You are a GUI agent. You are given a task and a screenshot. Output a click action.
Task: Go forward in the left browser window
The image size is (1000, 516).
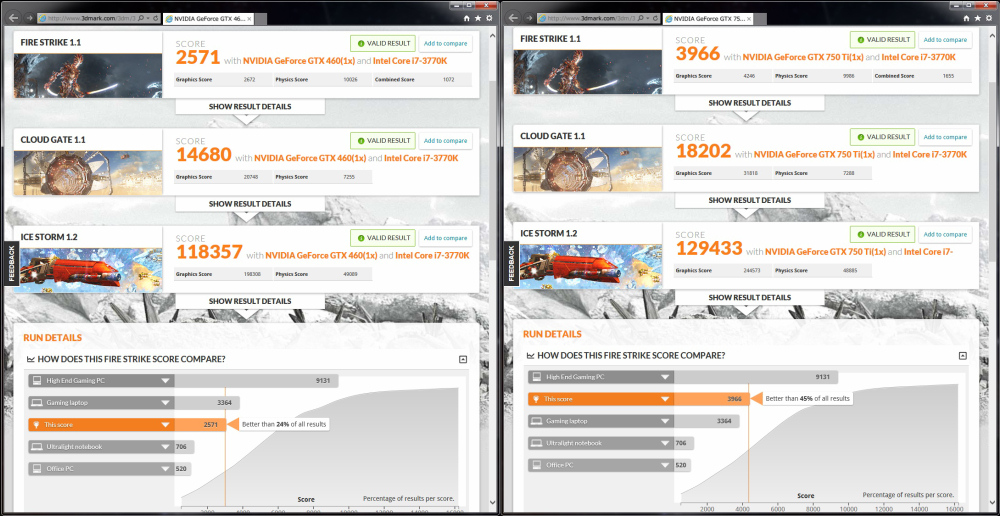tap(29, 18)
